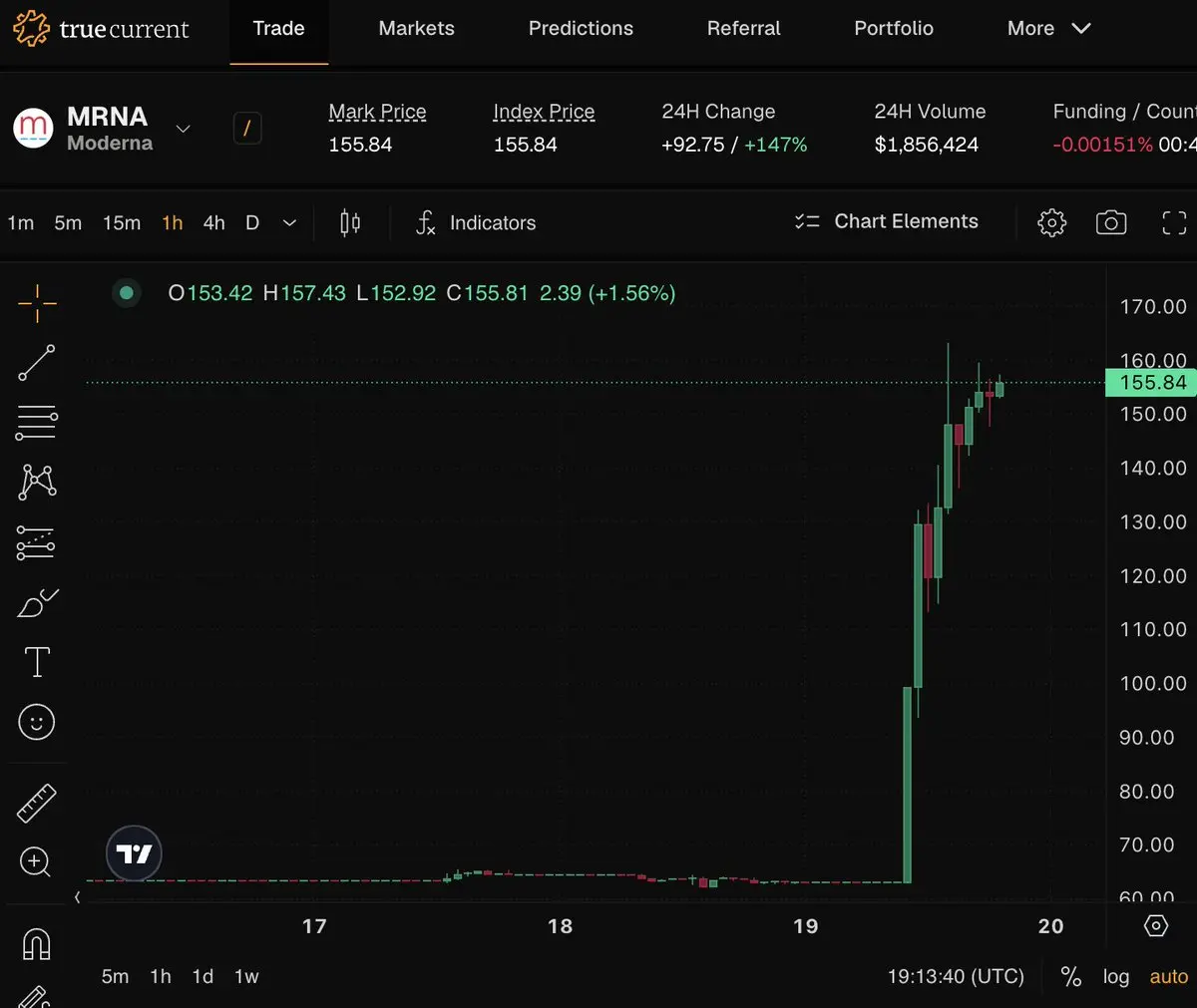The width and height of the screenshot is (1197, 1008).
Task: Open the Markets tab
Action: click(x=417, y=28)
